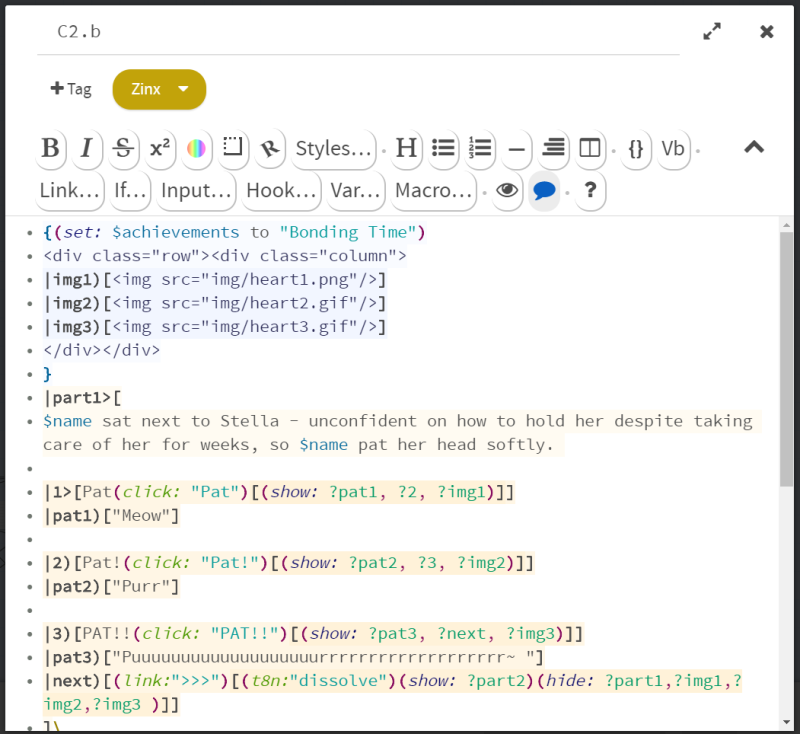Click the </div></div> closing line
Screen dimensions: 800x734
[102, 350]
